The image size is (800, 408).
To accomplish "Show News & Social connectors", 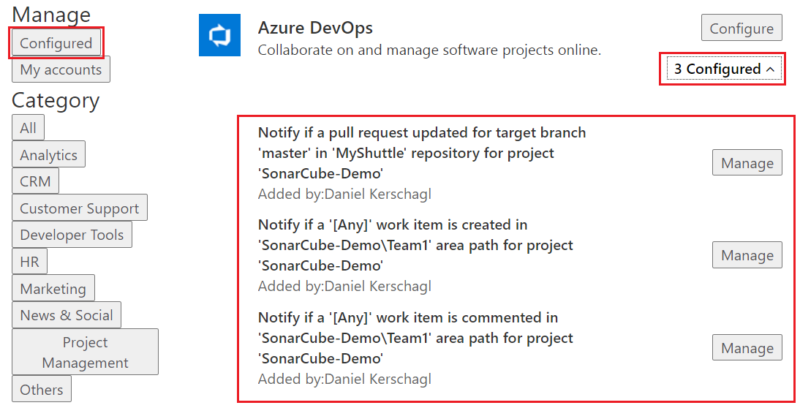I will (x=66, y=315).
